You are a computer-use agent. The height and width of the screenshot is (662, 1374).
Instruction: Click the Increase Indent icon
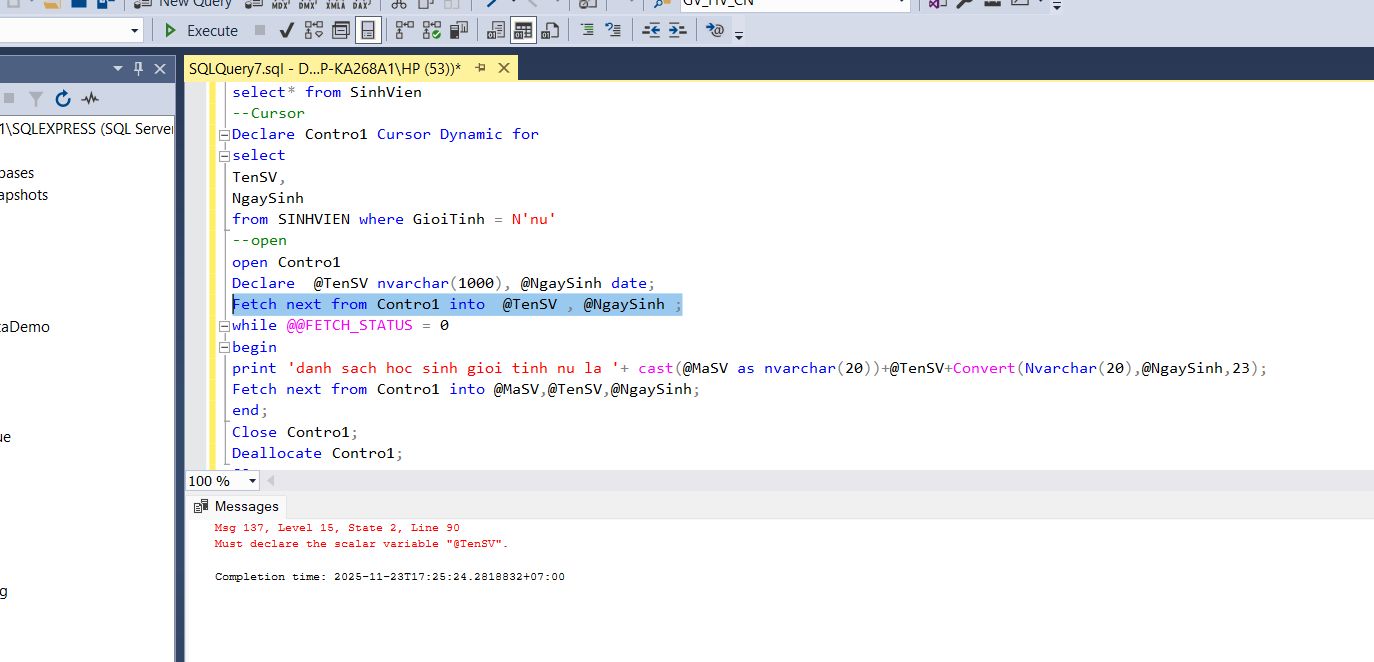tap(677, 31)
